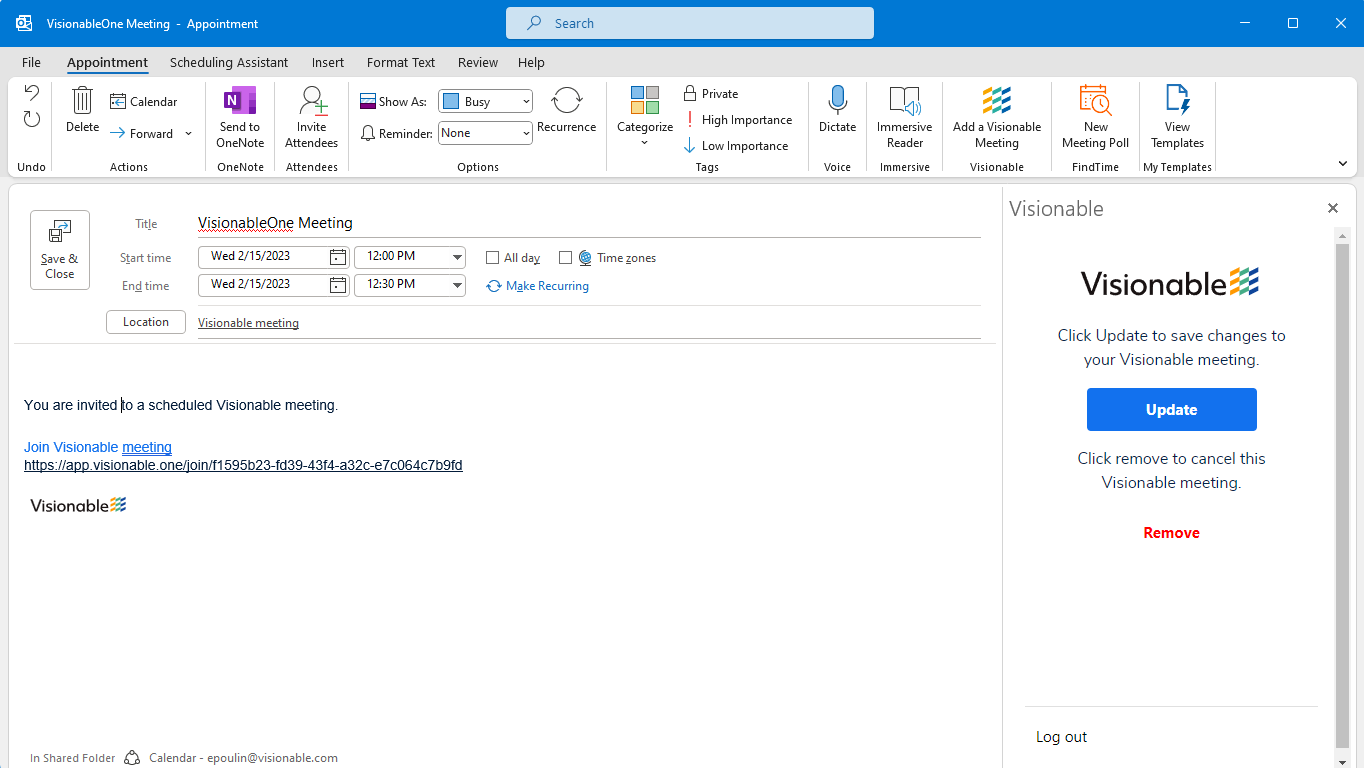Open the Join Visionable meeting link

[98, 447]
